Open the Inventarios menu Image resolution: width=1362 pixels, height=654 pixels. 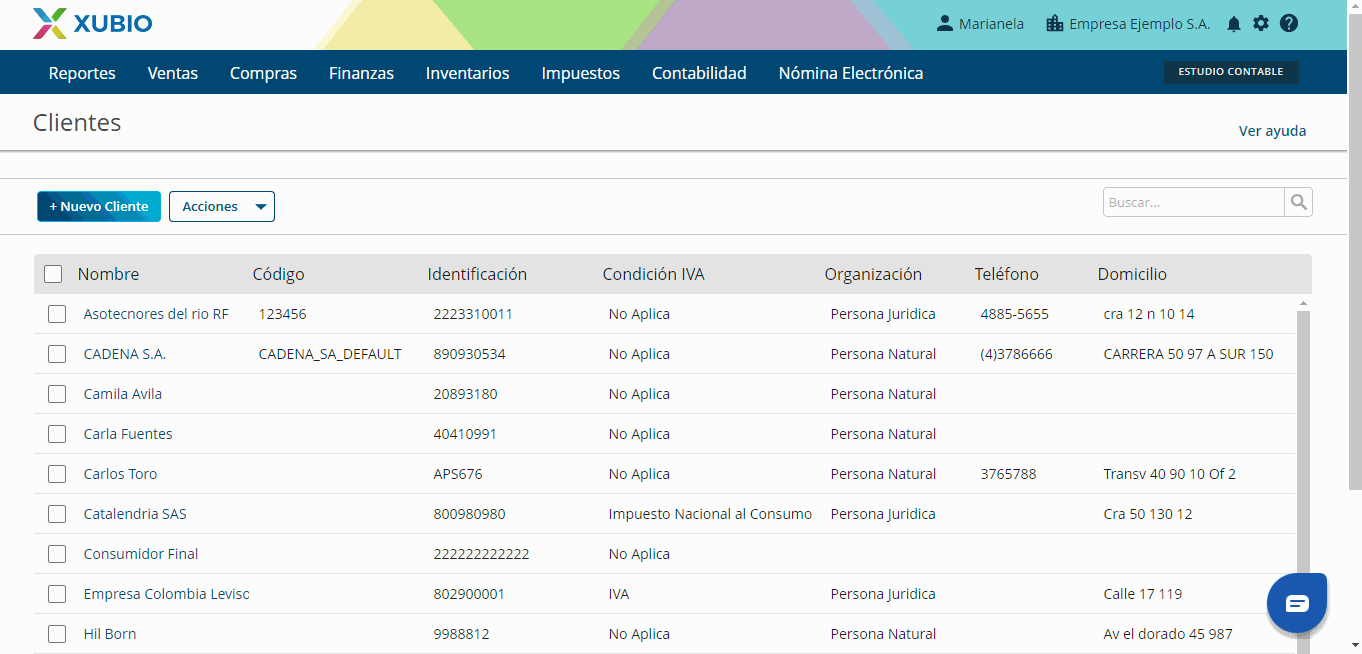pos(467,73)
